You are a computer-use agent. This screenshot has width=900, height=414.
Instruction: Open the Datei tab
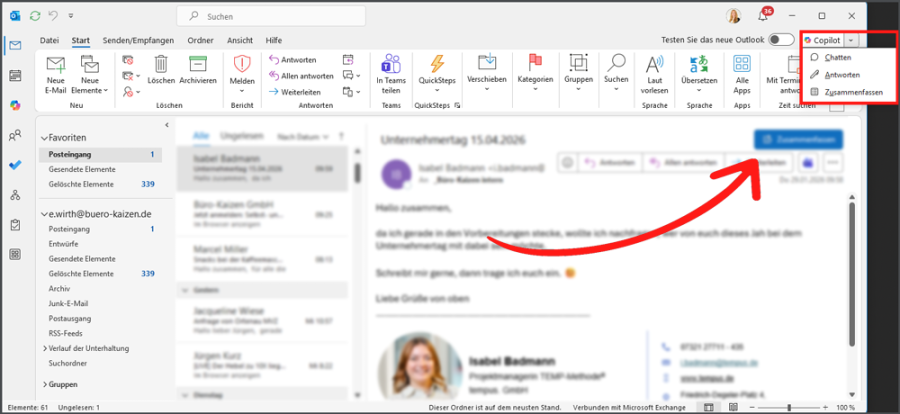49,40
